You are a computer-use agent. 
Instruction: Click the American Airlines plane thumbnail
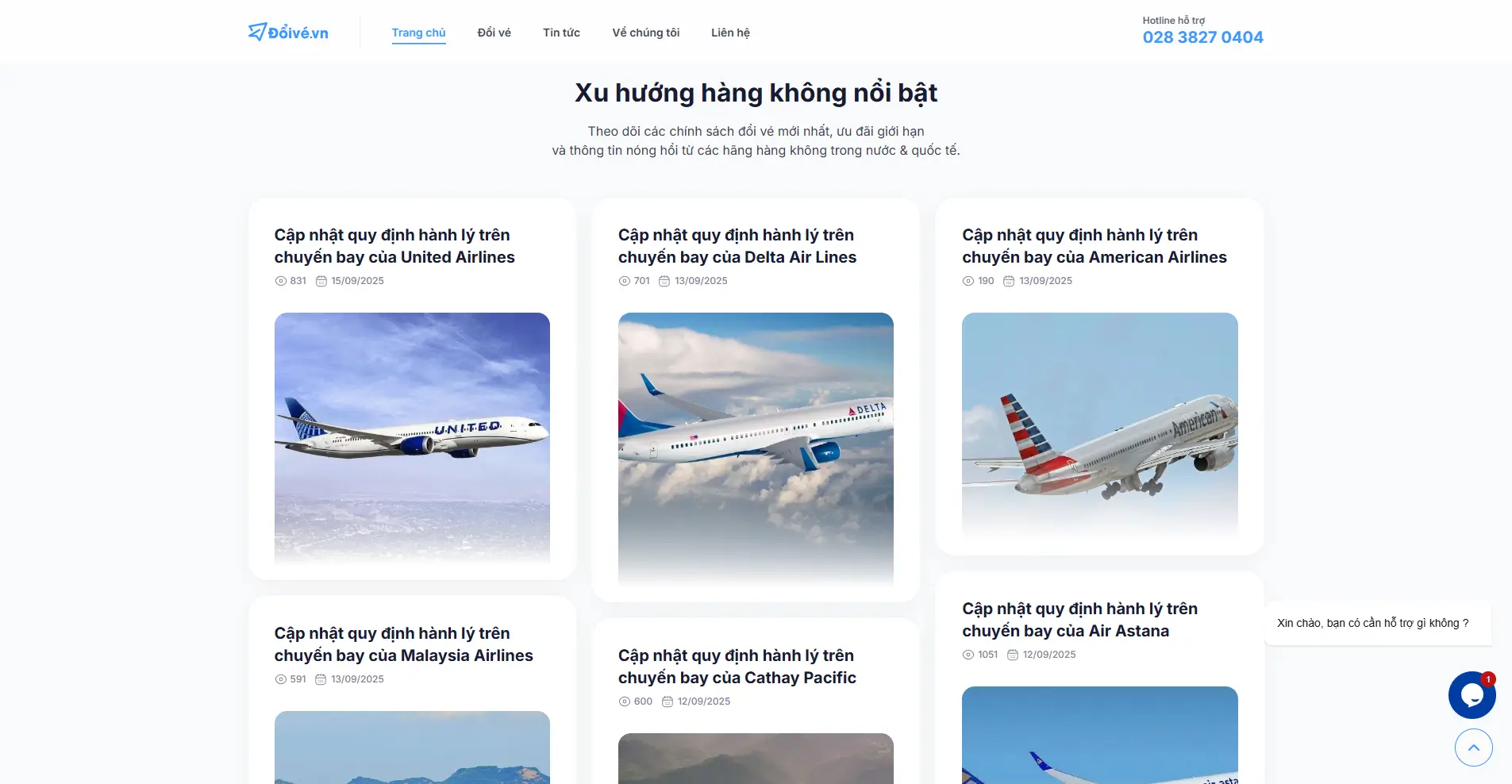point(1099,425)
